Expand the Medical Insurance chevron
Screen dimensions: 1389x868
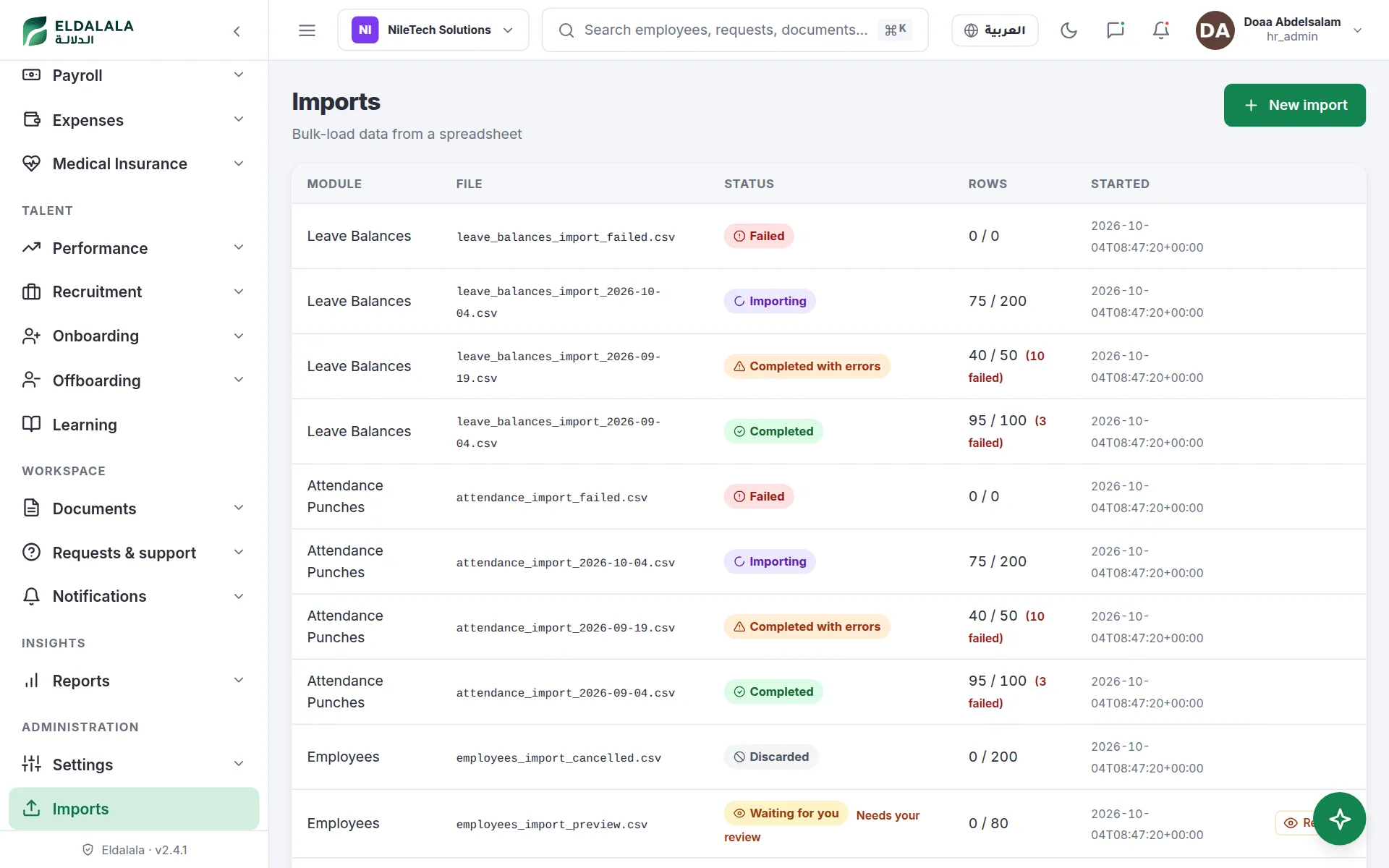coord(239,163)
